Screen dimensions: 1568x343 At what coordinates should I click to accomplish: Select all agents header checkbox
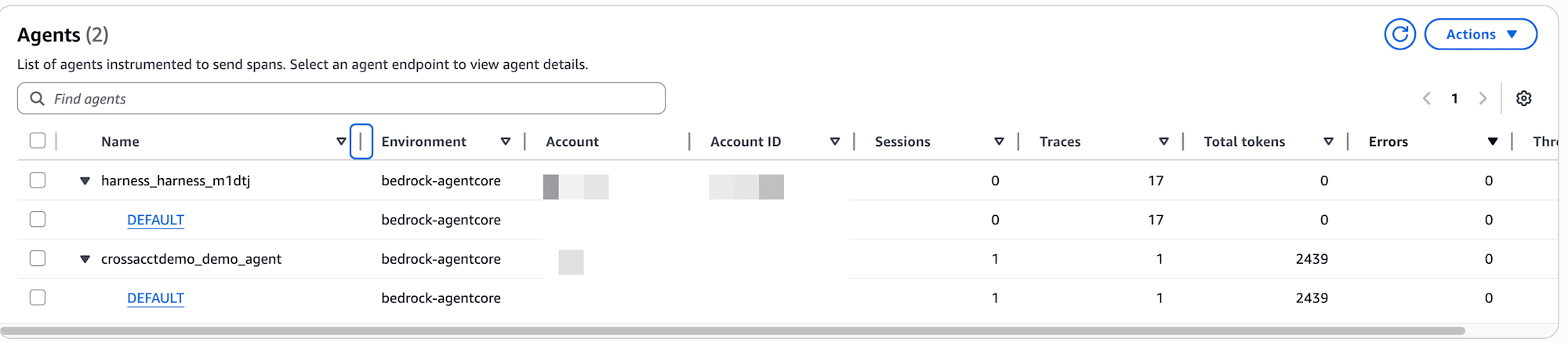38,140
